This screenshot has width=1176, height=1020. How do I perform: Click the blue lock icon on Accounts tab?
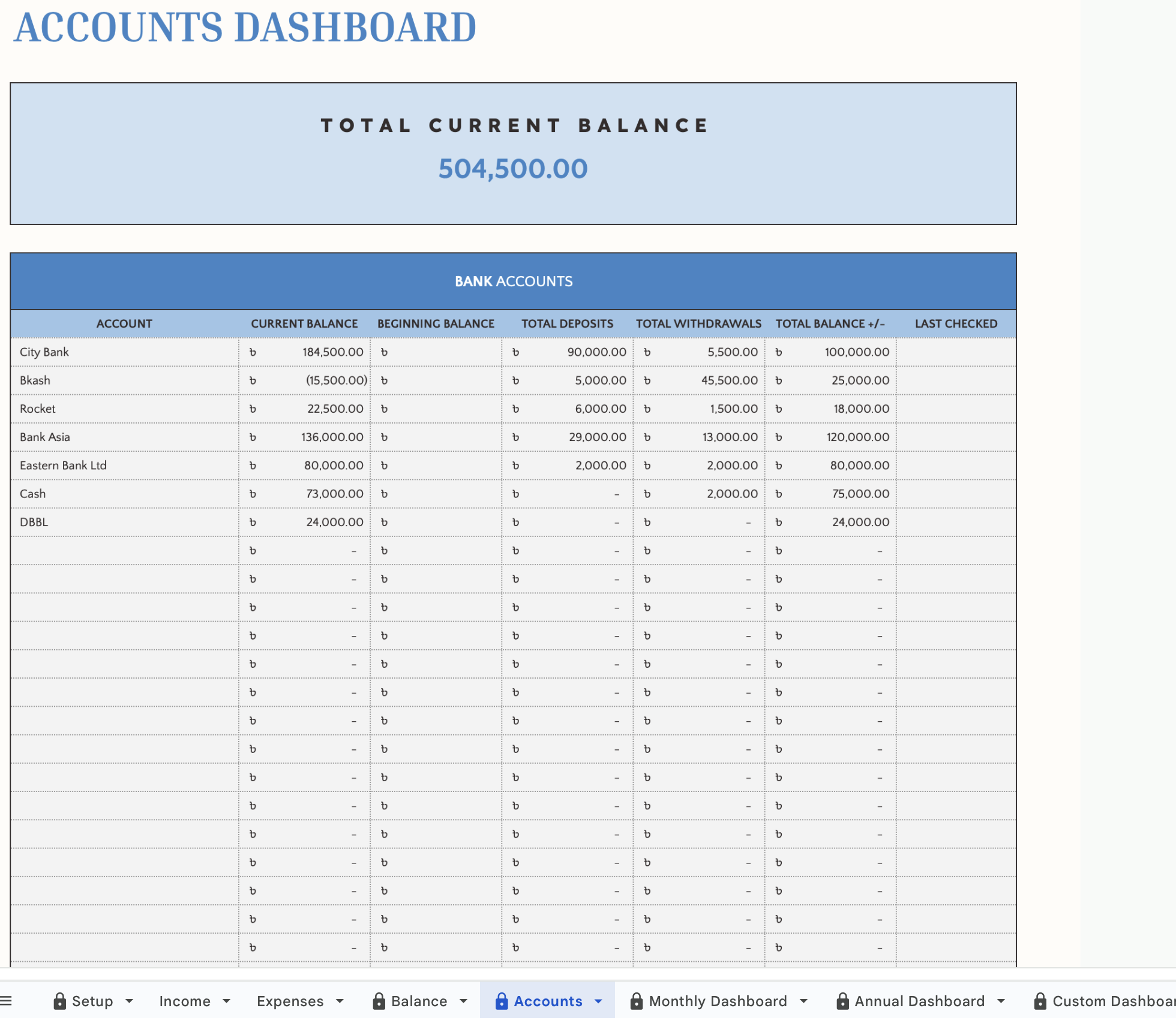coord(502,1001)
